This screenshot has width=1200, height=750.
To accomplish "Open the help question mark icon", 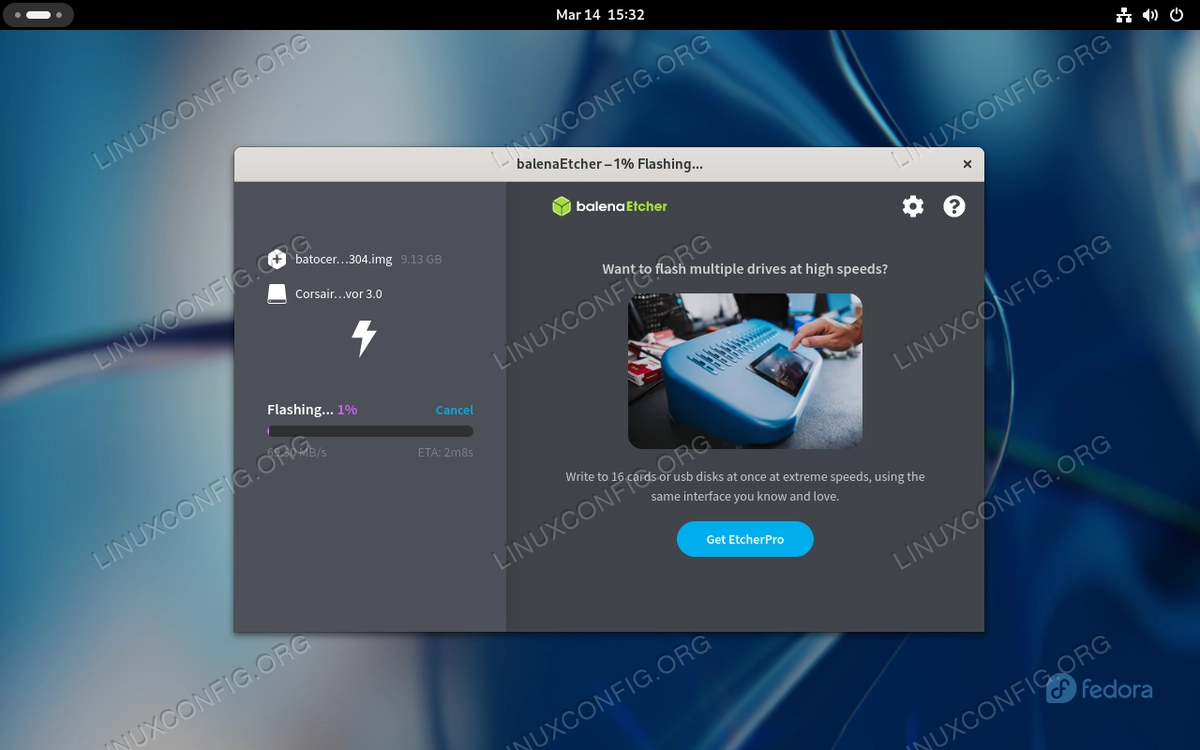I will [954, 206].
